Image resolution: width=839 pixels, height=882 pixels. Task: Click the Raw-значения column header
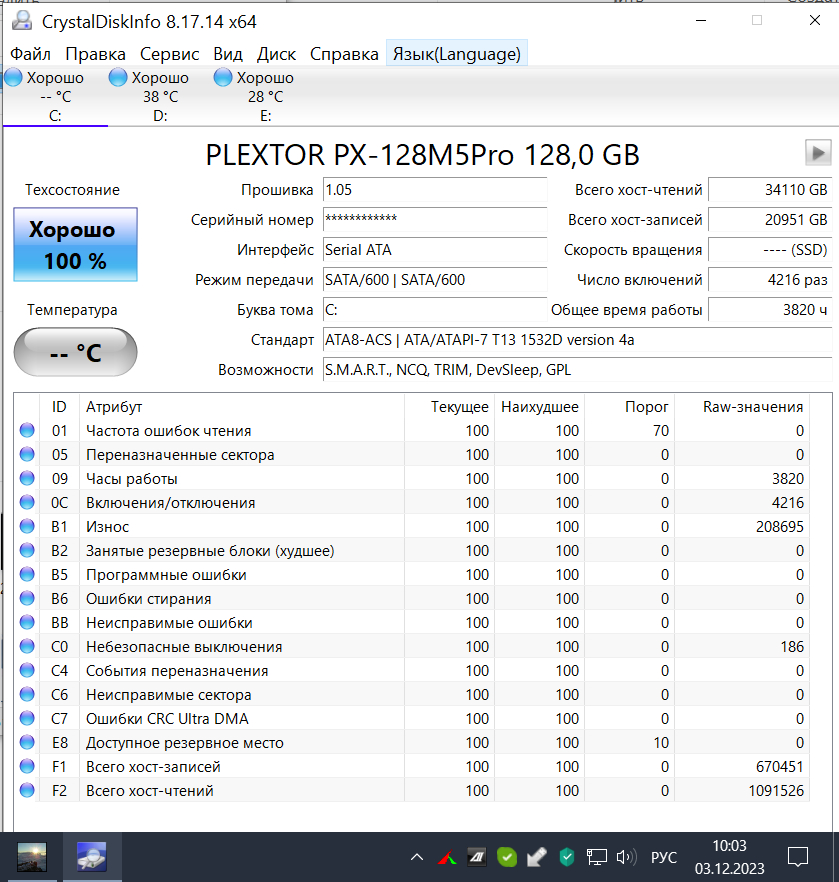click(742, 407)
